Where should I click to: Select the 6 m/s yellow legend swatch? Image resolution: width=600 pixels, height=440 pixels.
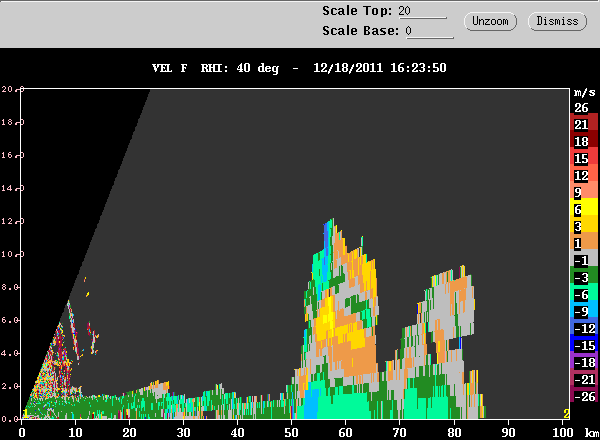pos(584,209)
